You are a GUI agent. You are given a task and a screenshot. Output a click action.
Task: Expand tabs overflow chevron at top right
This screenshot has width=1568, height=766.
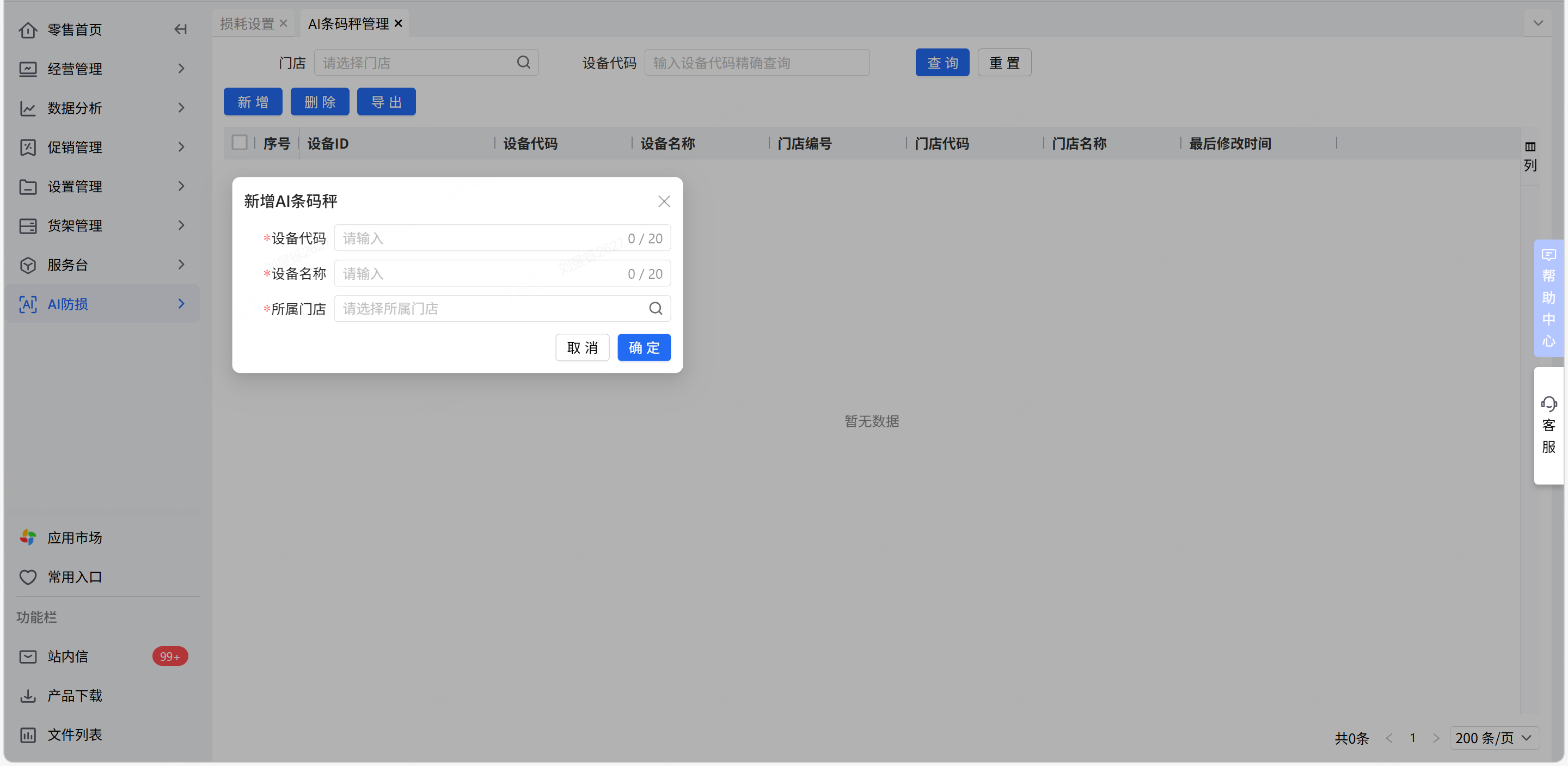click(1538, 24)
